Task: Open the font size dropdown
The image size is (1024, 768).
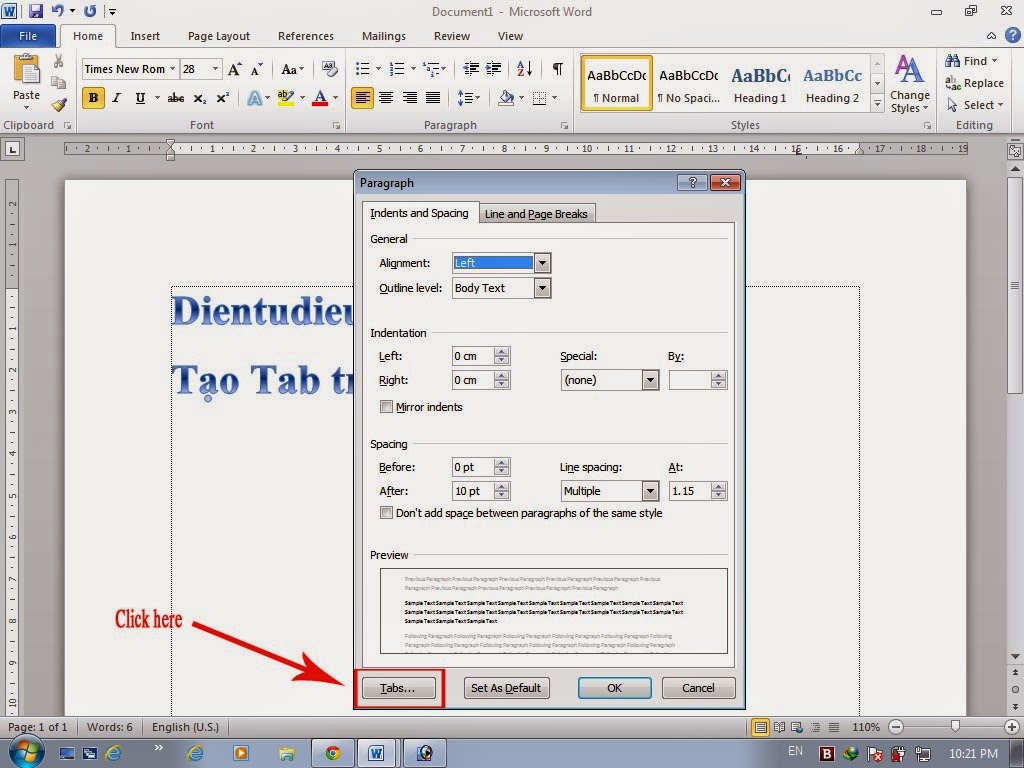Action: point(213,69)
